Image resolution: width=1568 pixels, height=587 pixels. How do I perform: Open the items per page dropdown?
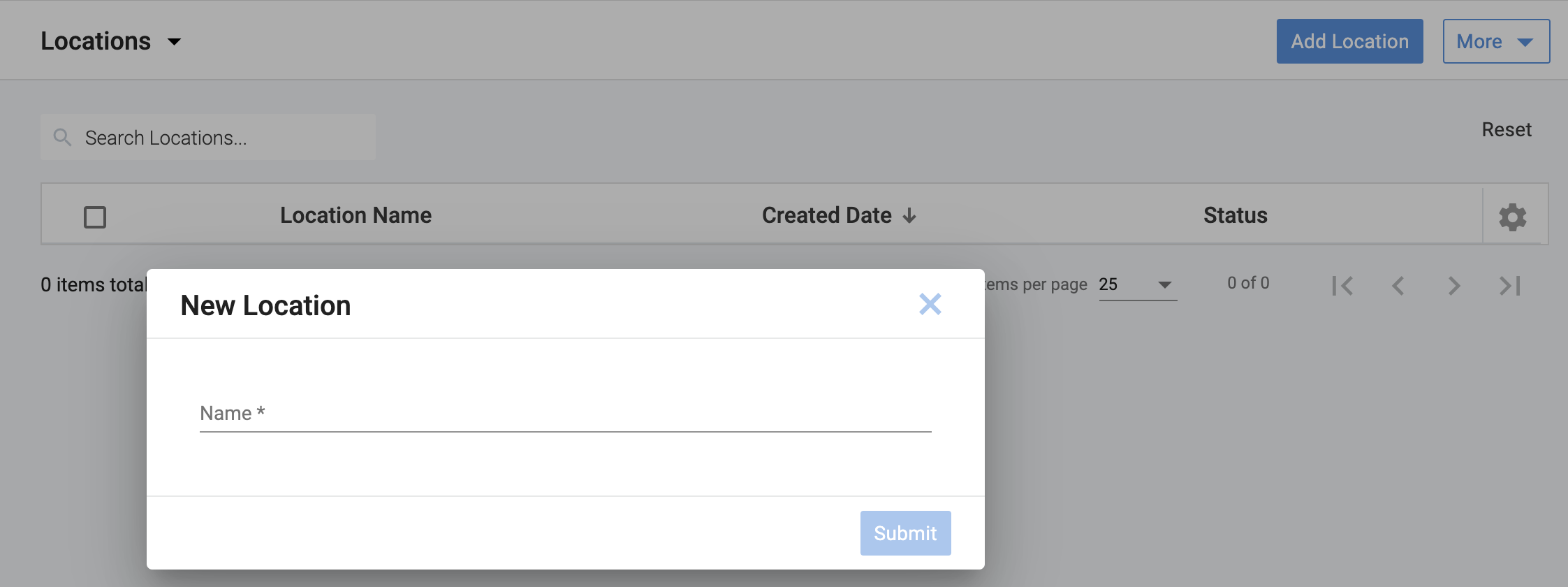[1138, 285]
